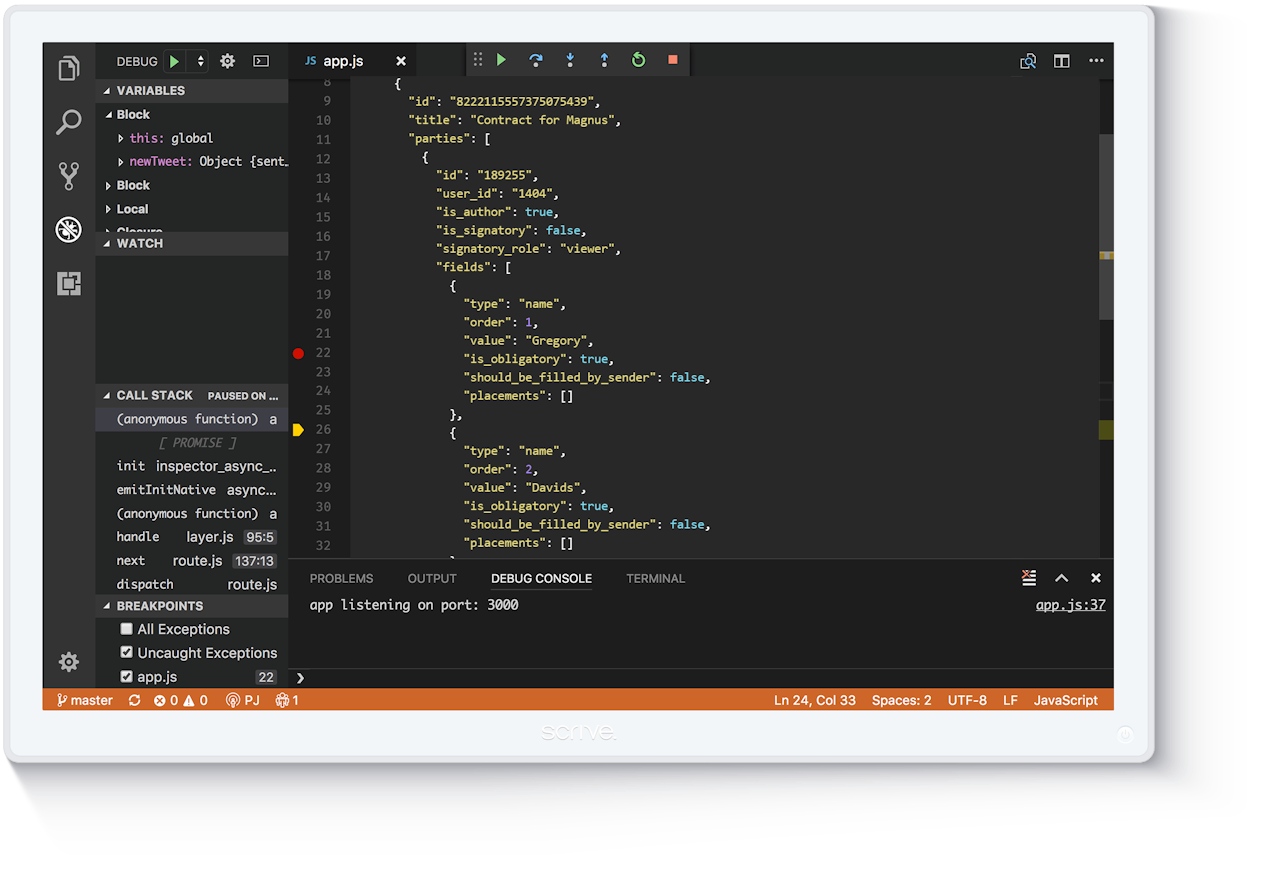
Task: Open the Source Control view icon
Action: (x=68, y=176)
